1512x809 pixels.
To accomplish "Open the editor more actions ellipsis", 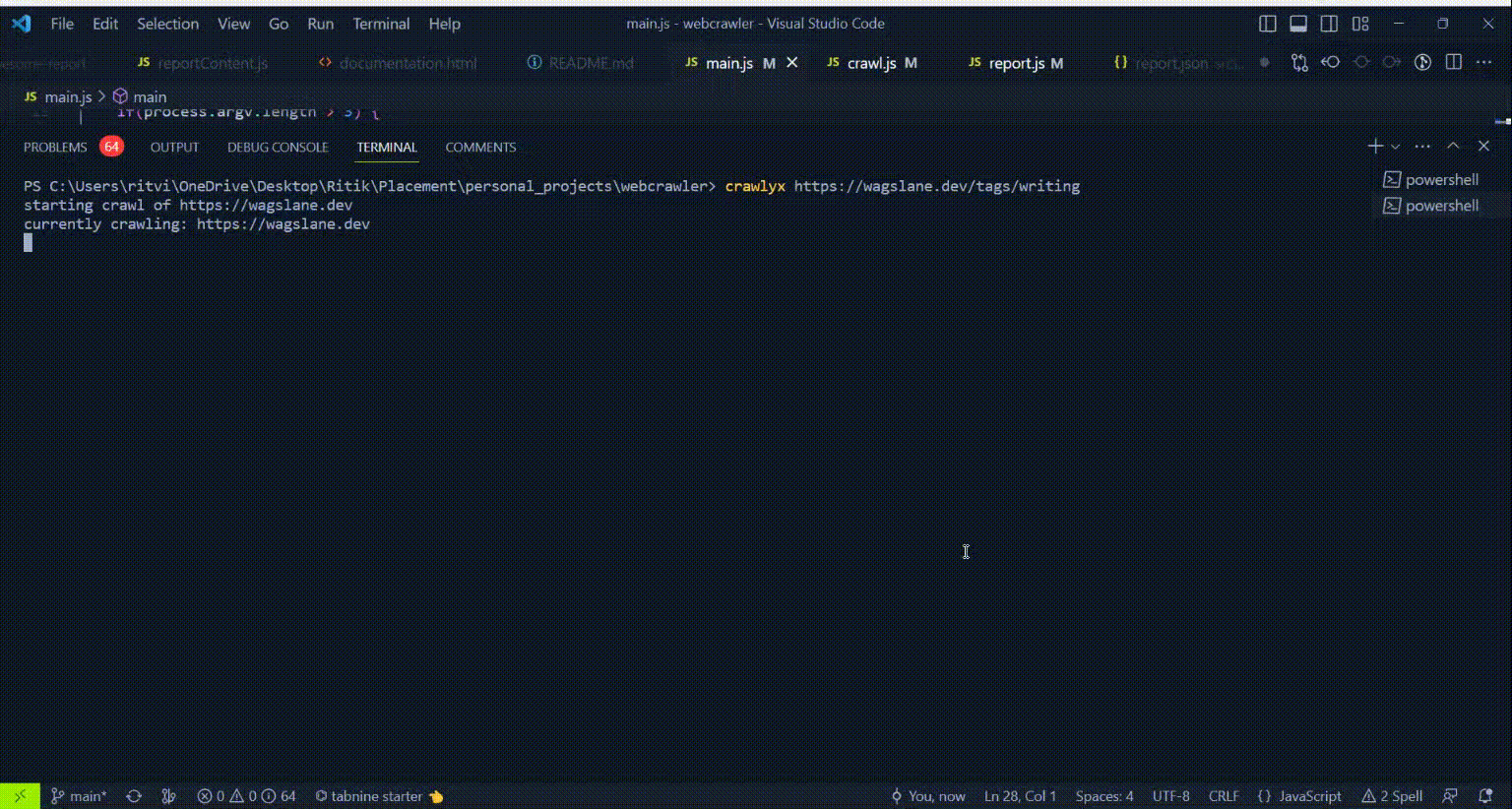I will 1484,62.
